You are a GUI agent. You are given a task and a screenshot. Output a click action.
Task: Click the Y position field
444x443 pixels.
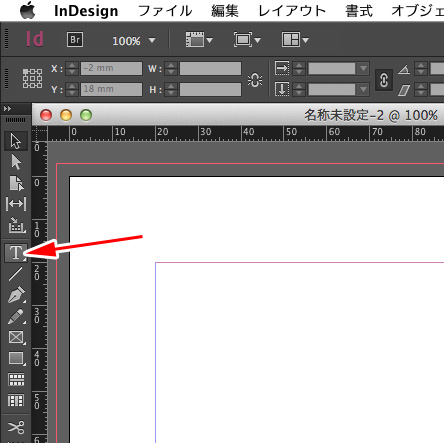point(111,89)
